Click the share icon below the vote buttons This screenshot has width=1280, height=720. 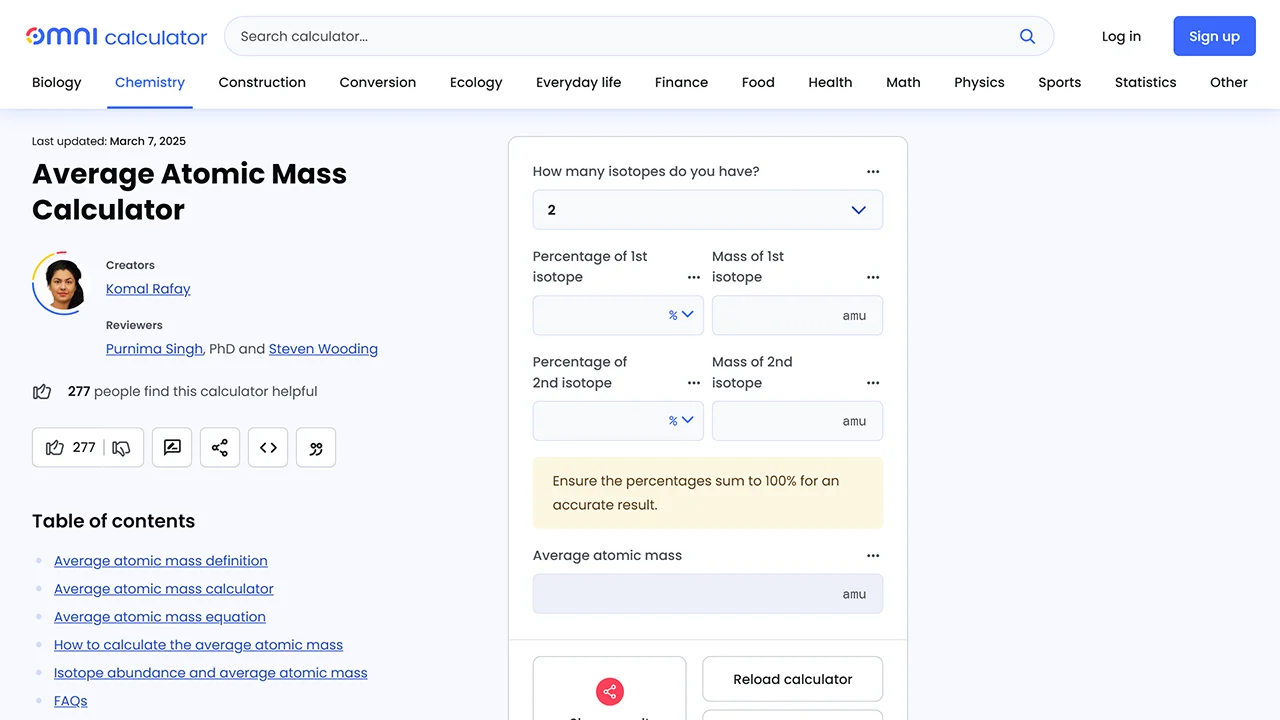[219, 447]
